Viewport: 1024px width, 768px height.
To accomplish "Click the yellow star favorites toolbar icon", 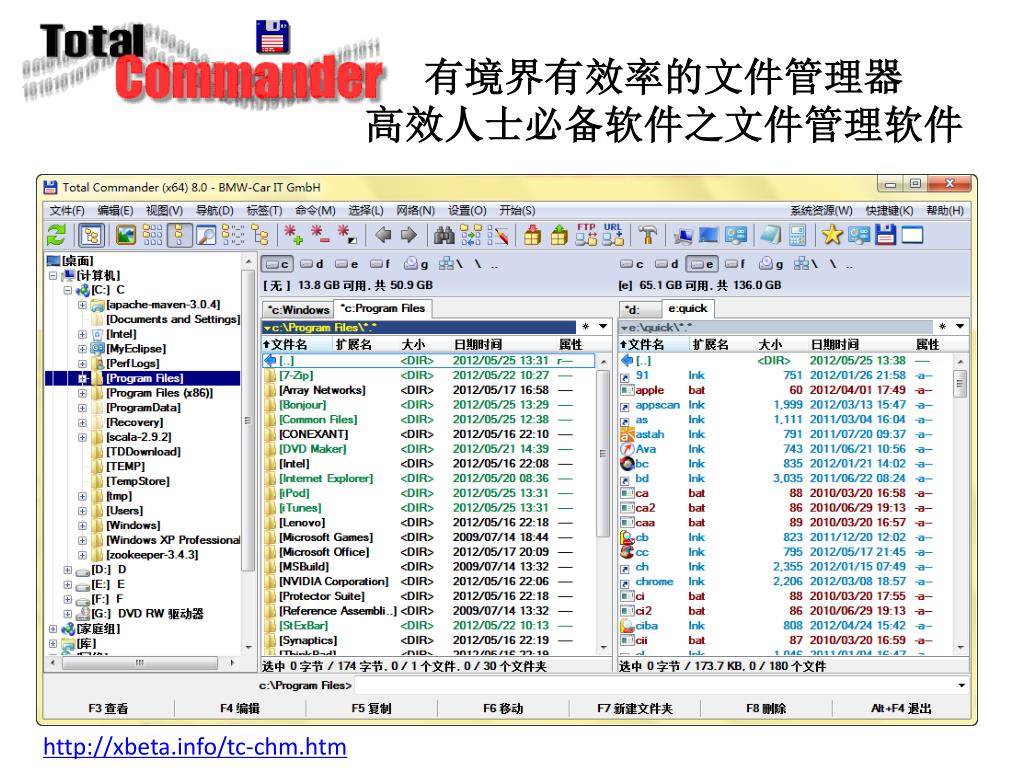I will (832, 235).
